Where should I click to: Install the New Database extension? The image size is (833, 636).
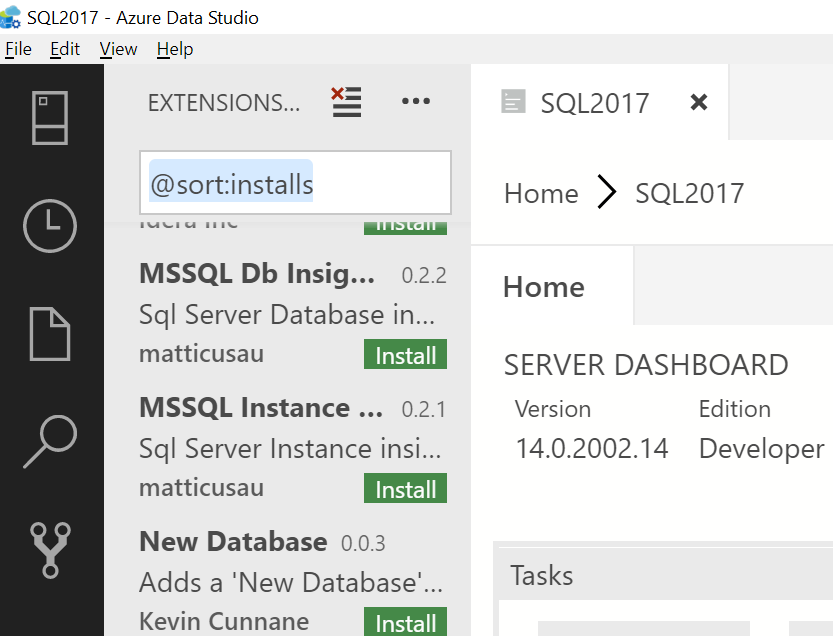point(405,624)
